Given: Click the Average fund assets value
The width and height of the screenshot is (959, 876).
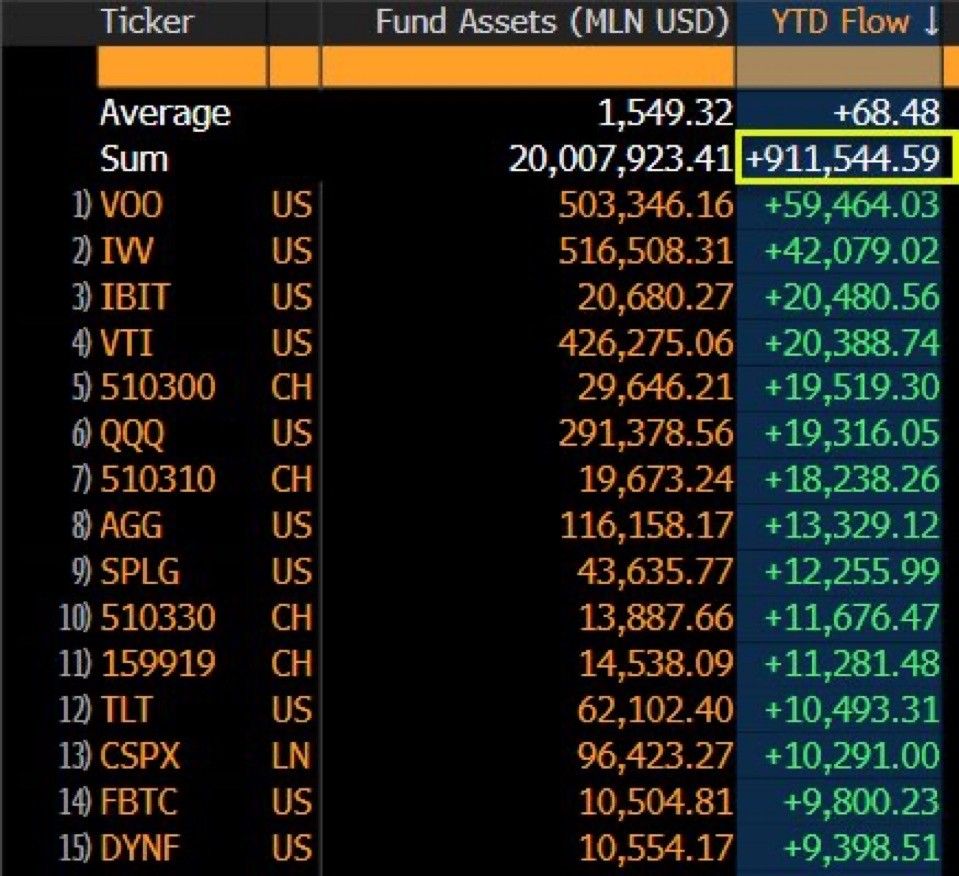Looking at the screenshot, I should click(x=665, y=113).
